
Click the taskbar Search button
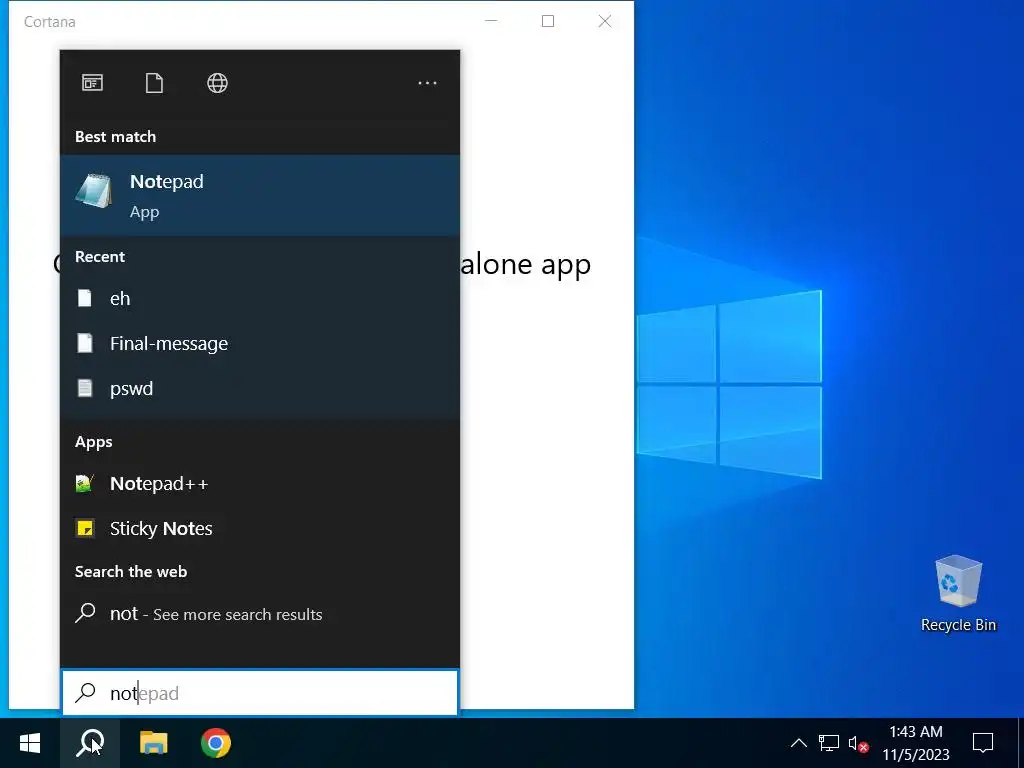coord(90,743)
